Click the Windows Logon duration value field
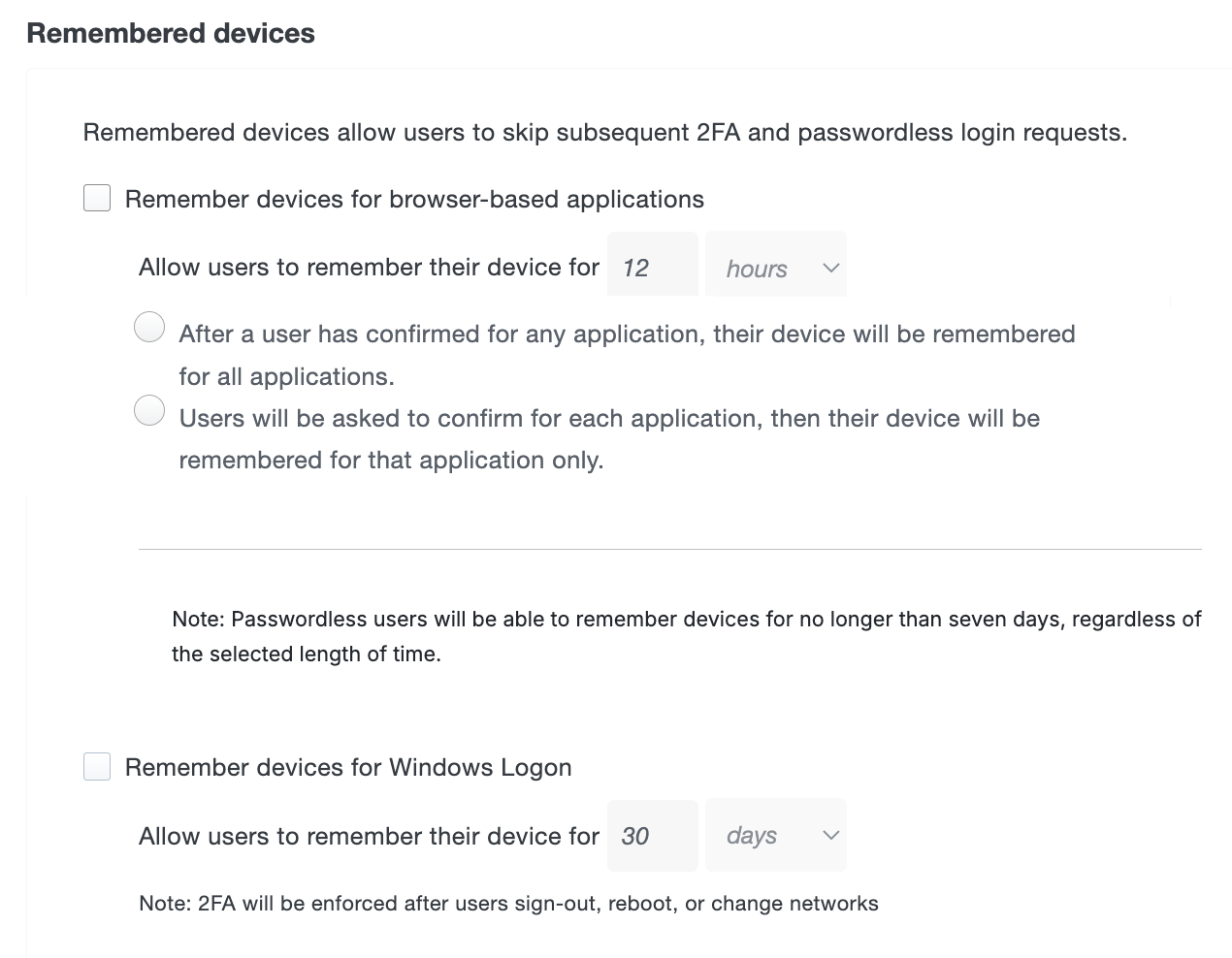The image size is (1232, 958). (652, 835)
